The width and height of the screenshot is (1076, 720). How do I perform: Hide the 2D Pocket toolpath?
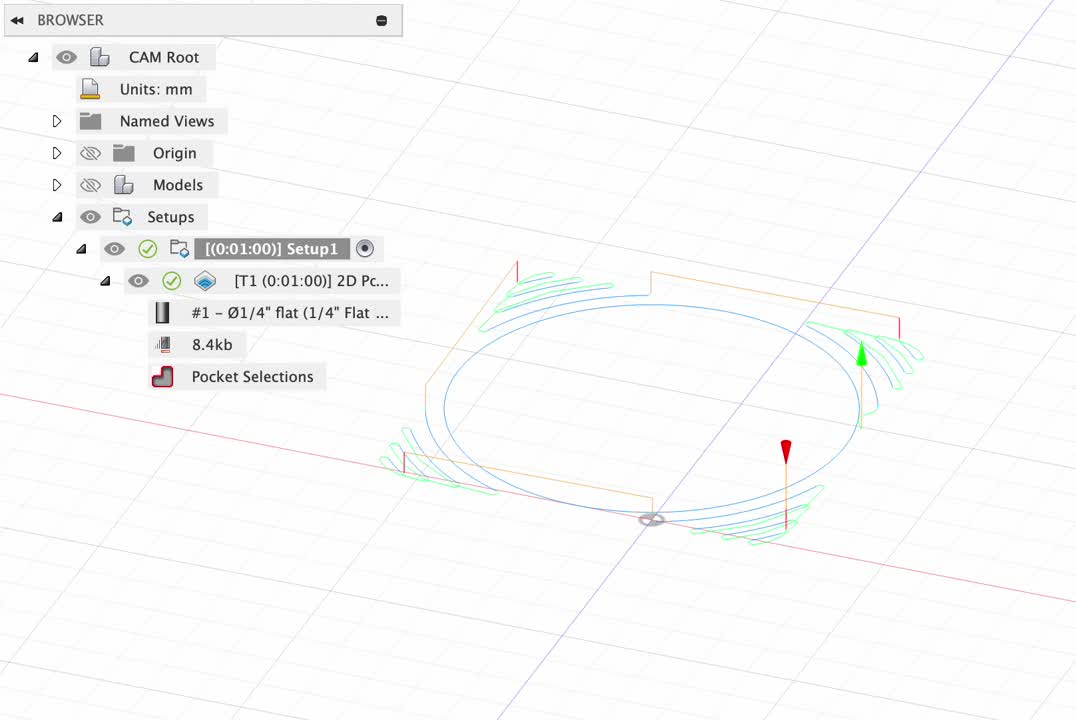tap(138, 281)
